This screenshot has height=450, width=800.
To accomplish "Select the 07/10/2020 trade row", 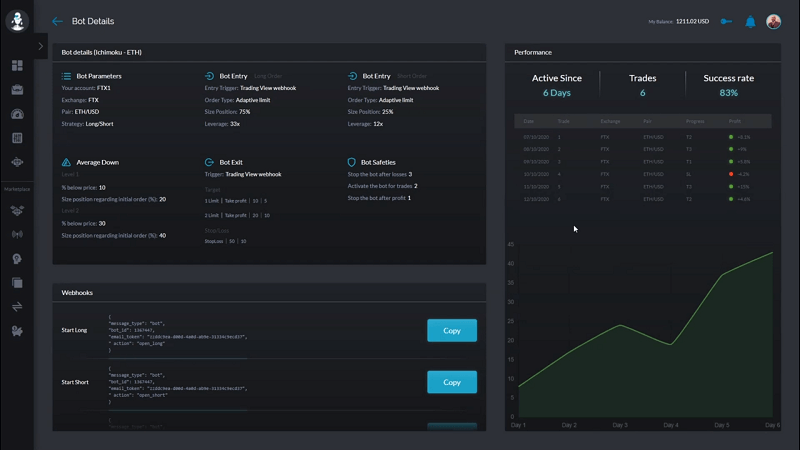I will [642, 137].
